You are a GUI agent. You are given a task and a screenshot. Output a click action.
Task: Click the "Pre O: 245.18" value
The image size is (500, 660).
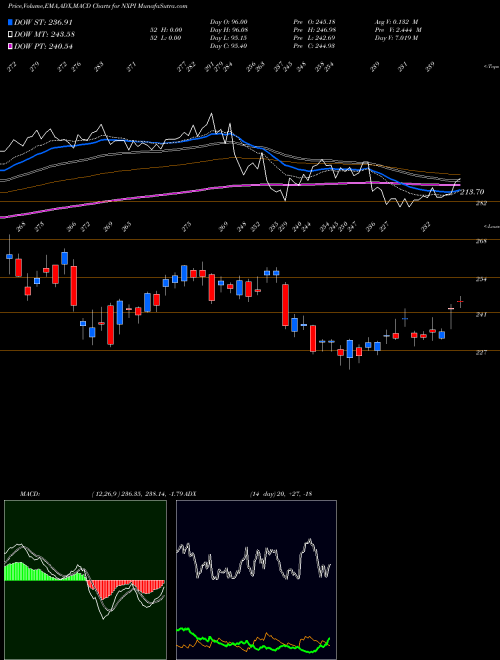[x=314, y=22]
